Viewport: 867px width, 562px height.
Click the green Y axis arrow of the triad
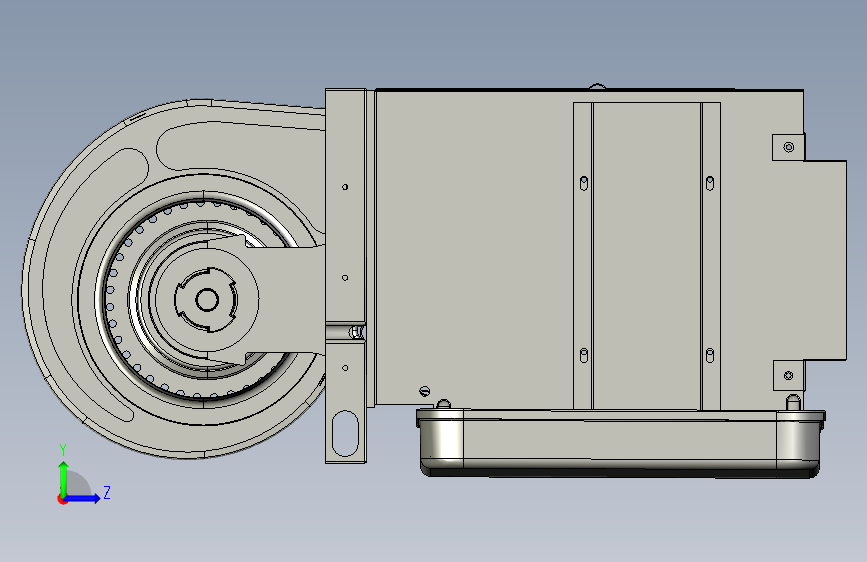pos(64,478)
